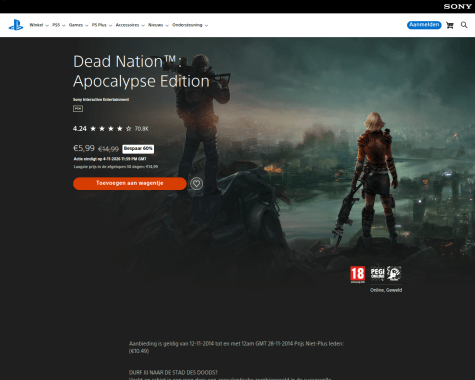This screenshot has width=475, height=380.
Task: Open the 4.24 star rating
Action: pos(102,129)
